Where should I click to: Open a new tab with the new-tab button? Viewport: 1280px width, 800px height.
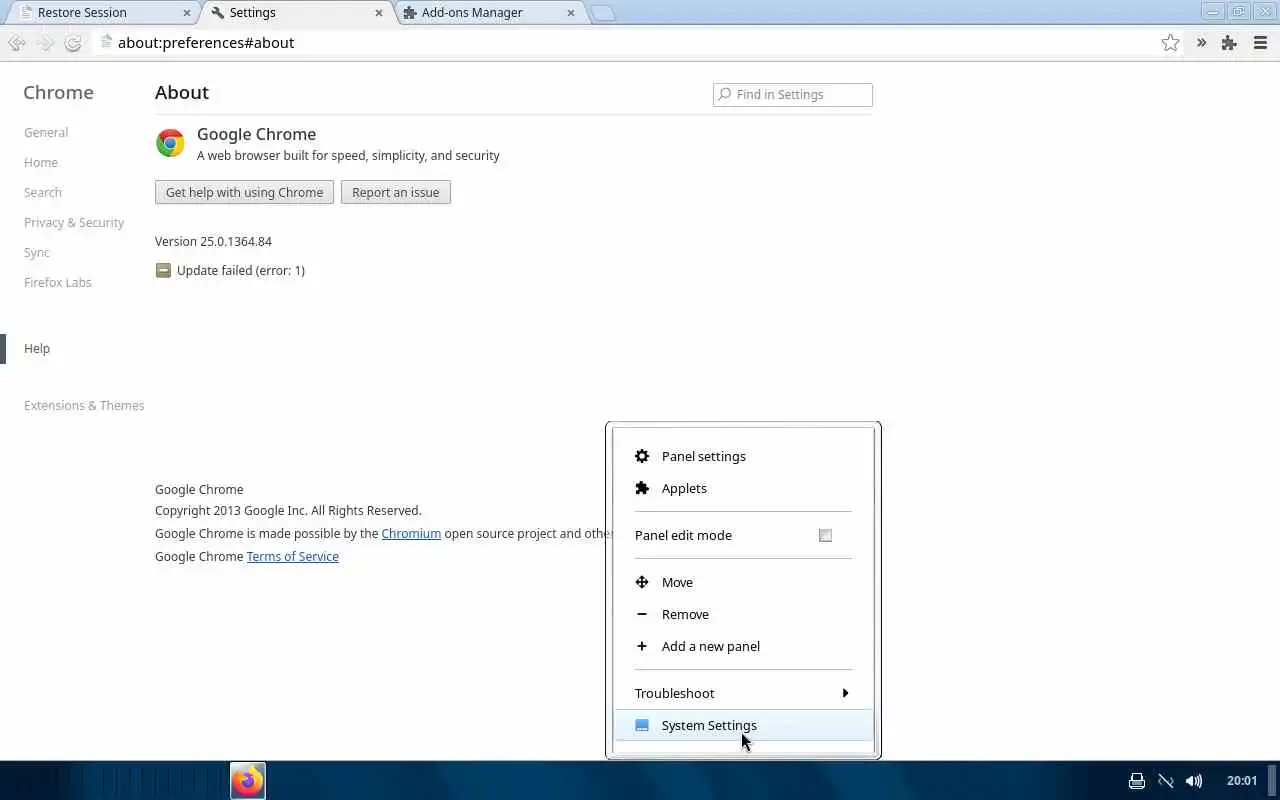[603, 13]
